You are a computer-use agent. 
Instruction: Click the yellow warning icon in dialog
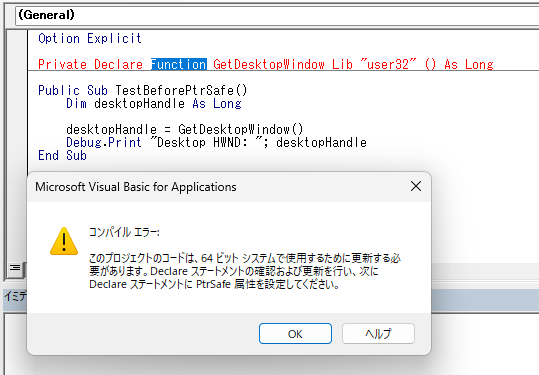(64, 241)
